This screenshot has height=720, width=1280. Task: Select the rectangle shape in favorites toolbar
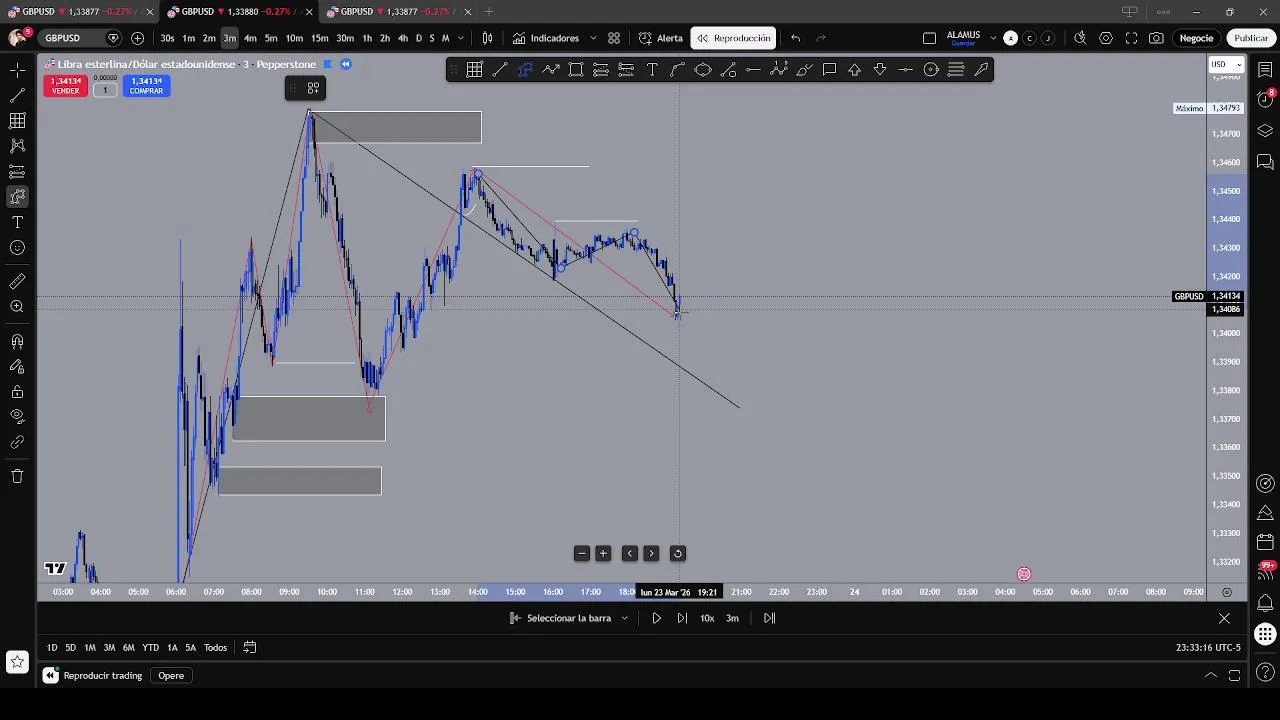tap(576, 70)
